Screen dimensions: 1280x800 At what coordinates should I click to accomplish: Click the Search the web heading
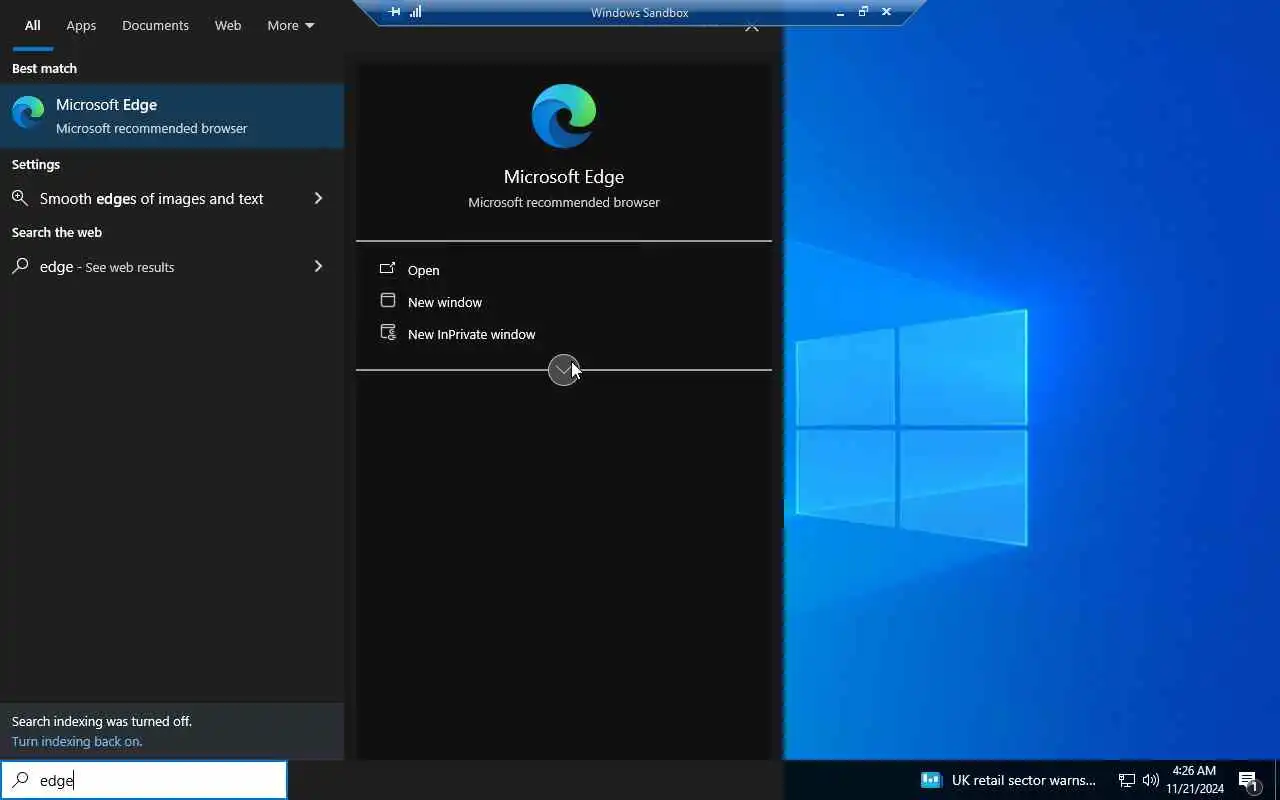[57, 232]
